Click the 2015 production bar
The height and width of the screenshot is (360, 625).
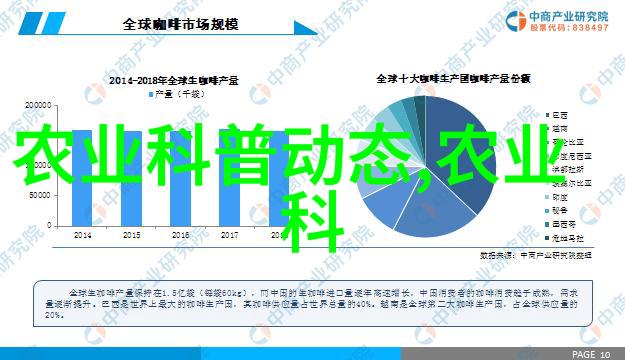(132, 179)
